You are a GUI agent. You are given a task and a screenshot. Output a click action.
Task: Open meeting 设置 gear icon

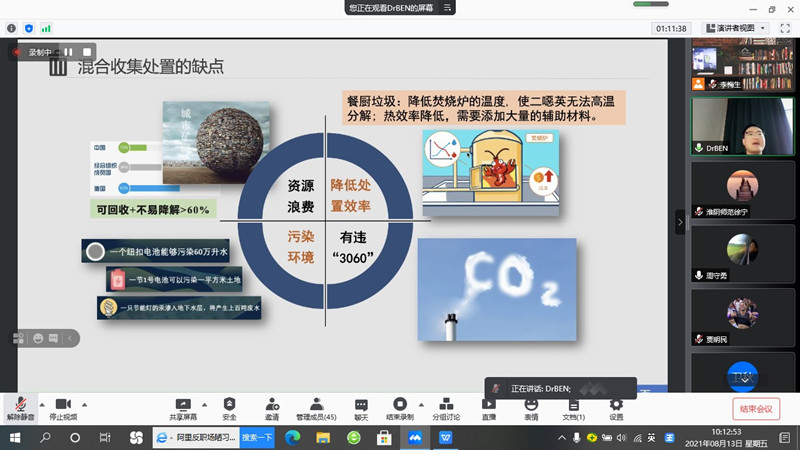click(616, 403)
